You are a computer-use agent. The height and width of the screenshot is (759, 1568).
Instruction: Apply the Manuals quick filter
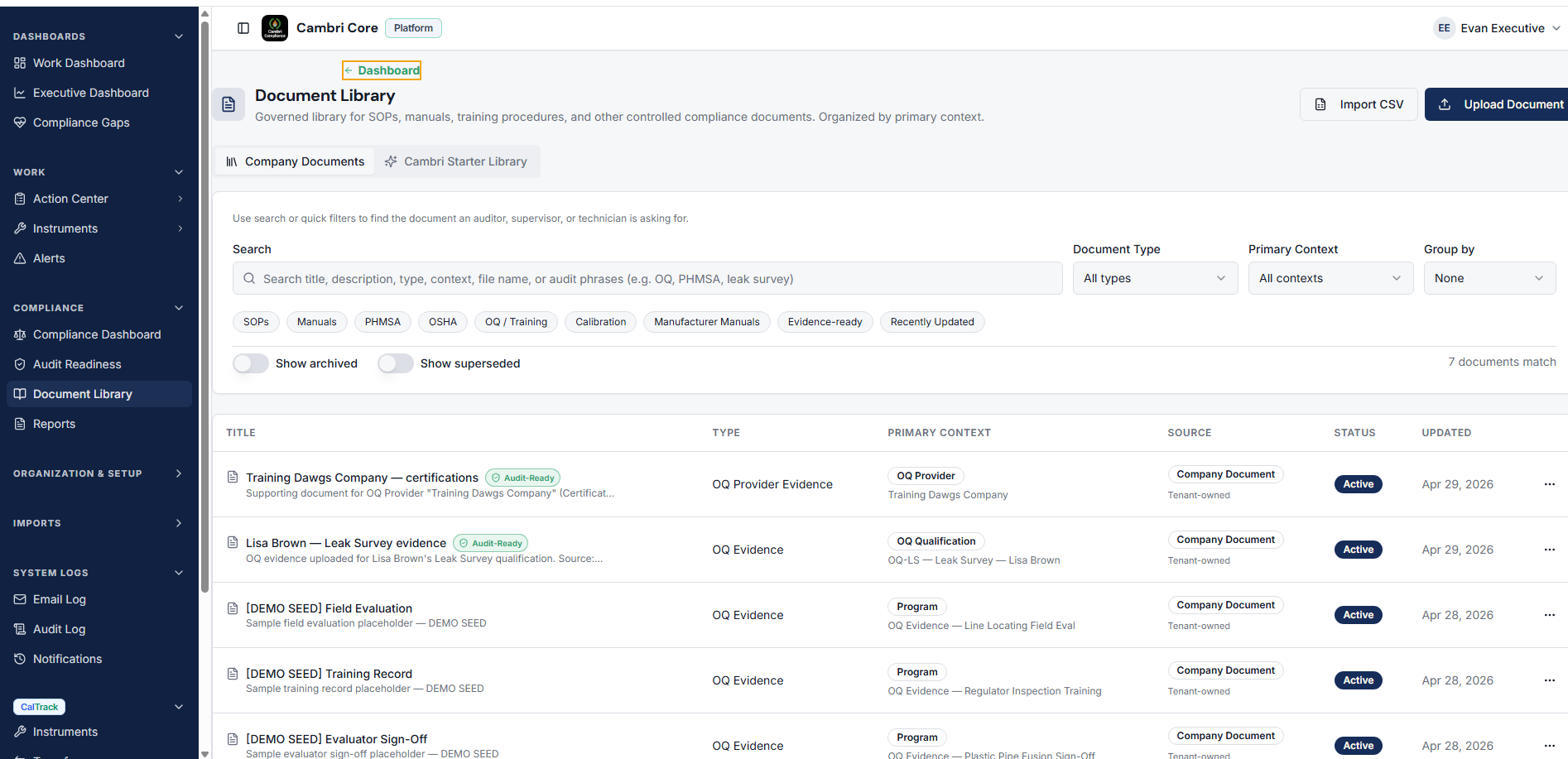[x=317, y=322]
